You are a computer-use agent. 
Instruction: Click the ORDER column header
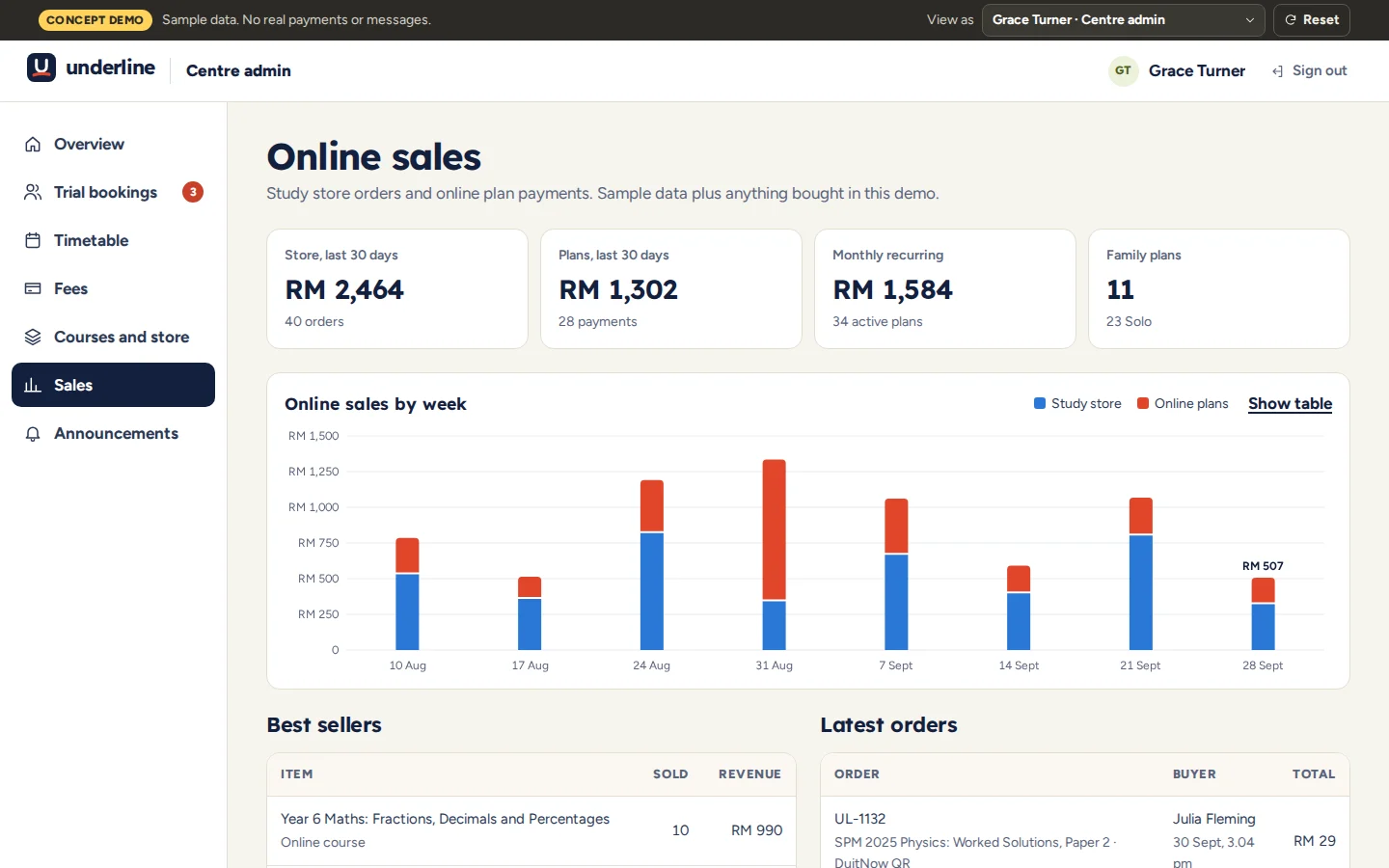pos(857,773)
